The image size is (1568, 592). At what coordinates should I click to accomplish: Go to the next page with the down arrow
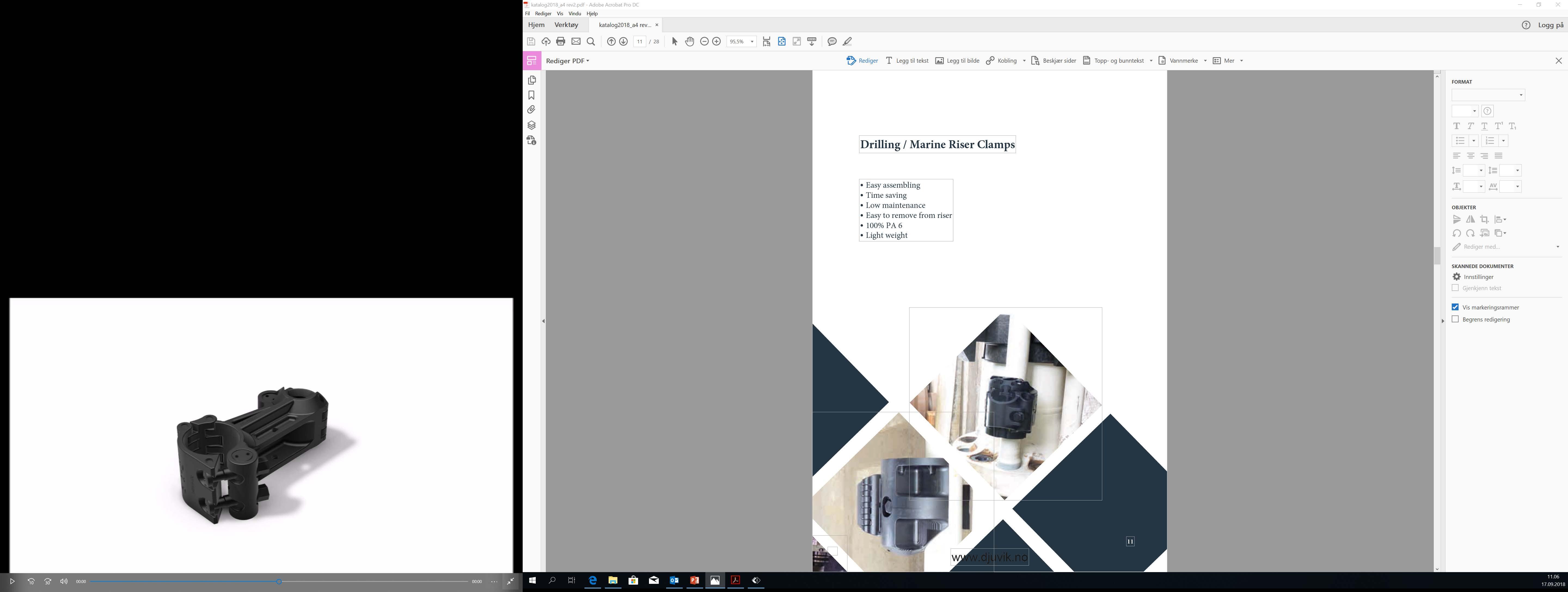point(623,41)
